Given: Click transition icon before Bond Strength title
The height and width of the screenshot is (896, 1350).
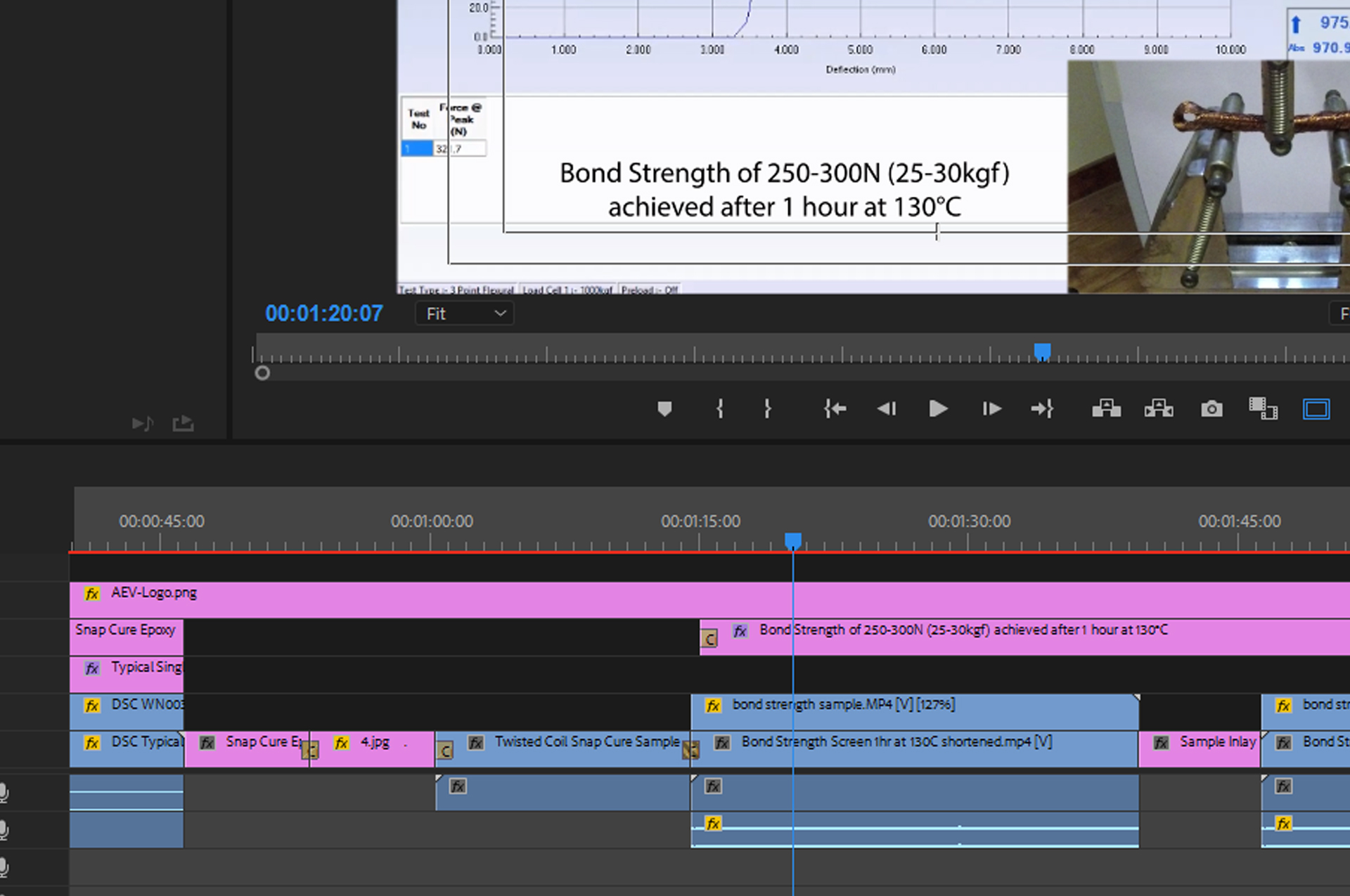Looking at the screenshot, I should (709, 639).
